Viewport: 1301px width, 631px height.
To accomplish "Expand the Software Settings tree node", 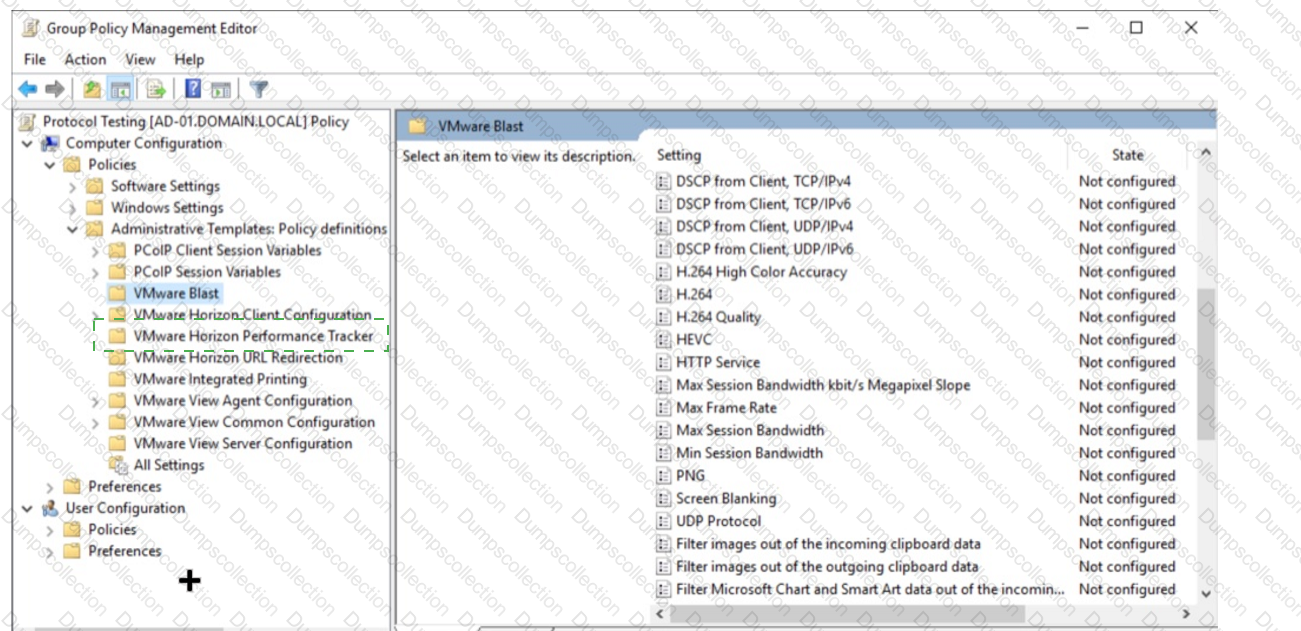I will coord(72,186).
